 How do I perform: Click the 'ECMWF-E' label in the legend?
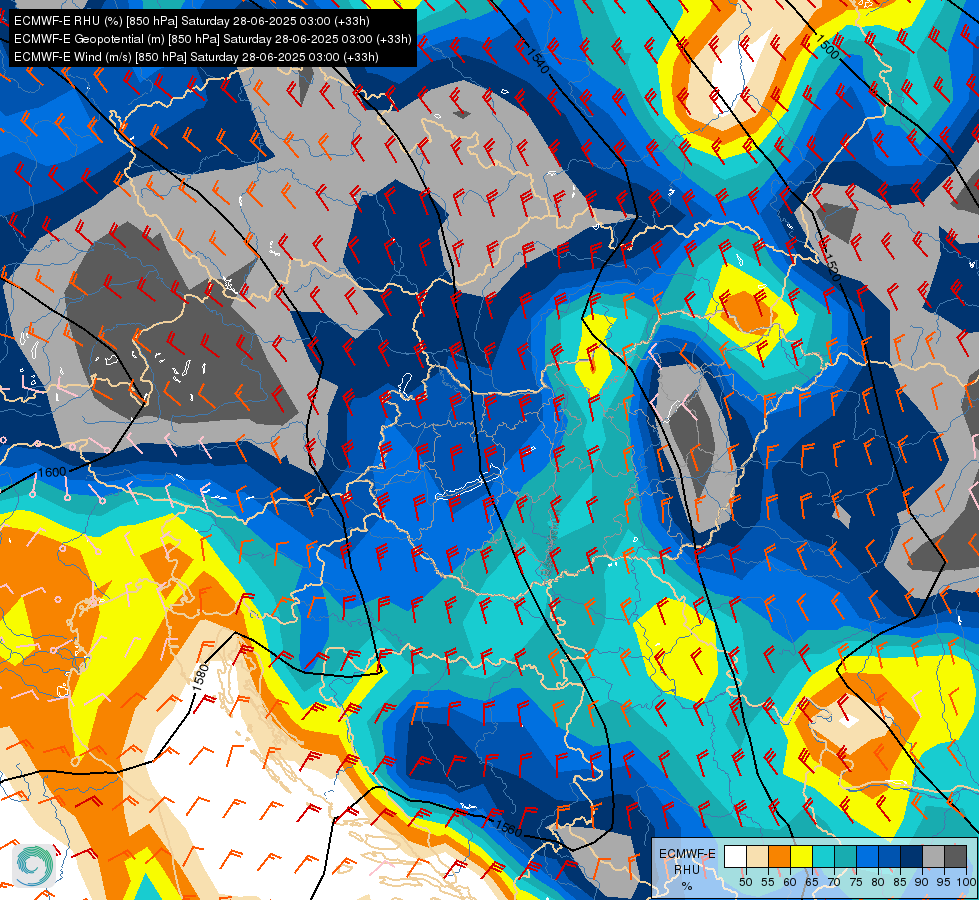(687, 854)
